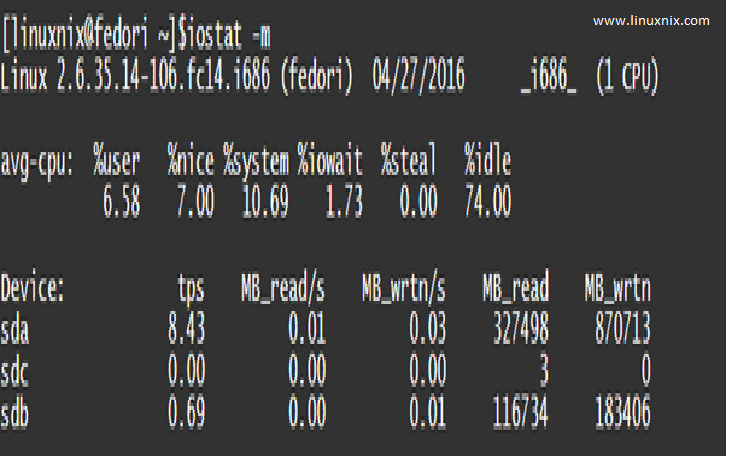Click the Device: column header

click(32, 290)
